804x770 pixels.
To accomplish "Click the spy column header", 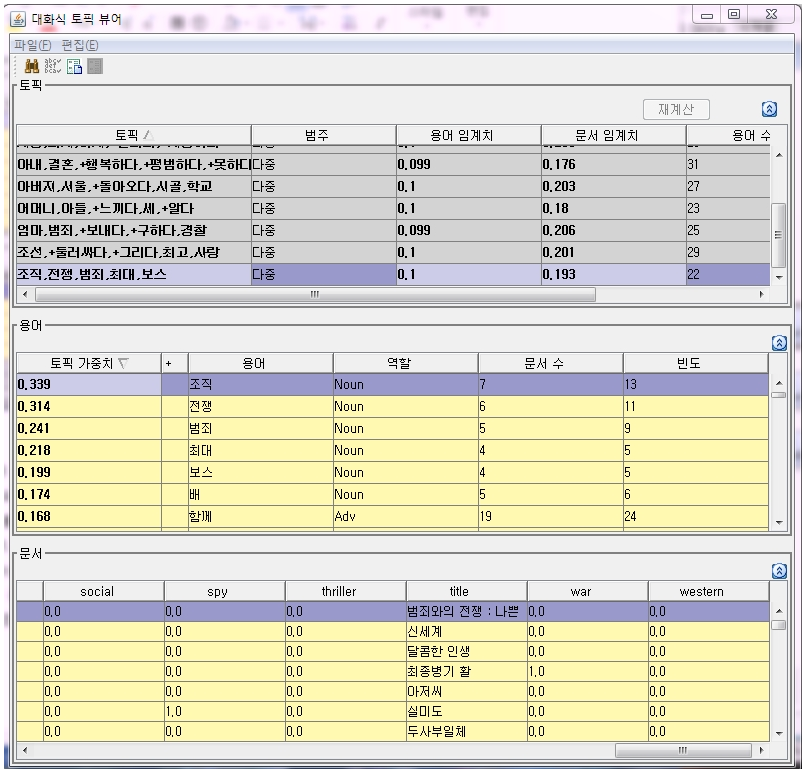I will tap(225, 591).
